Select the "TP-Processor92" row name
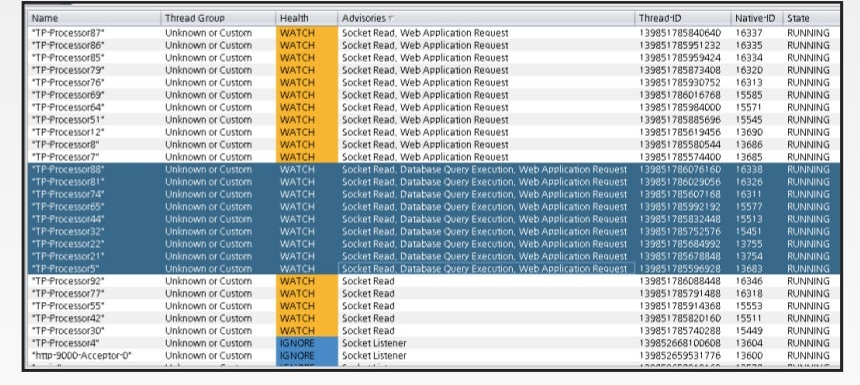Viewport: 860px width, 385px height. (x=68, y=281)
